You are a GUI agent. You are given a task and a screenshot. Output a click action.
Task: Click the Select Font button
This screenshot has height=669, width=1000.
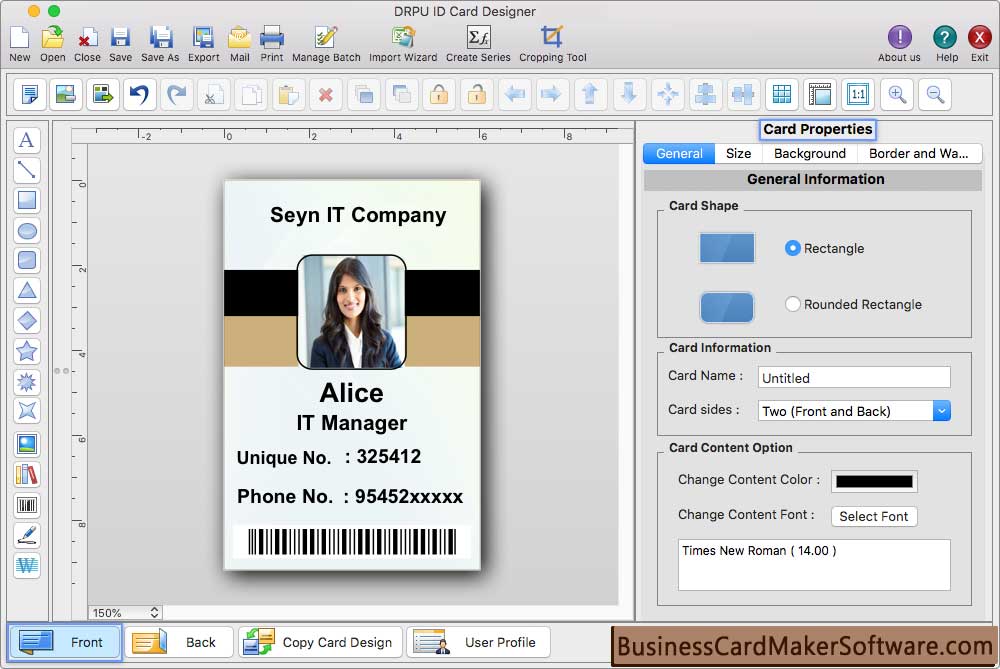pos(874,517)
